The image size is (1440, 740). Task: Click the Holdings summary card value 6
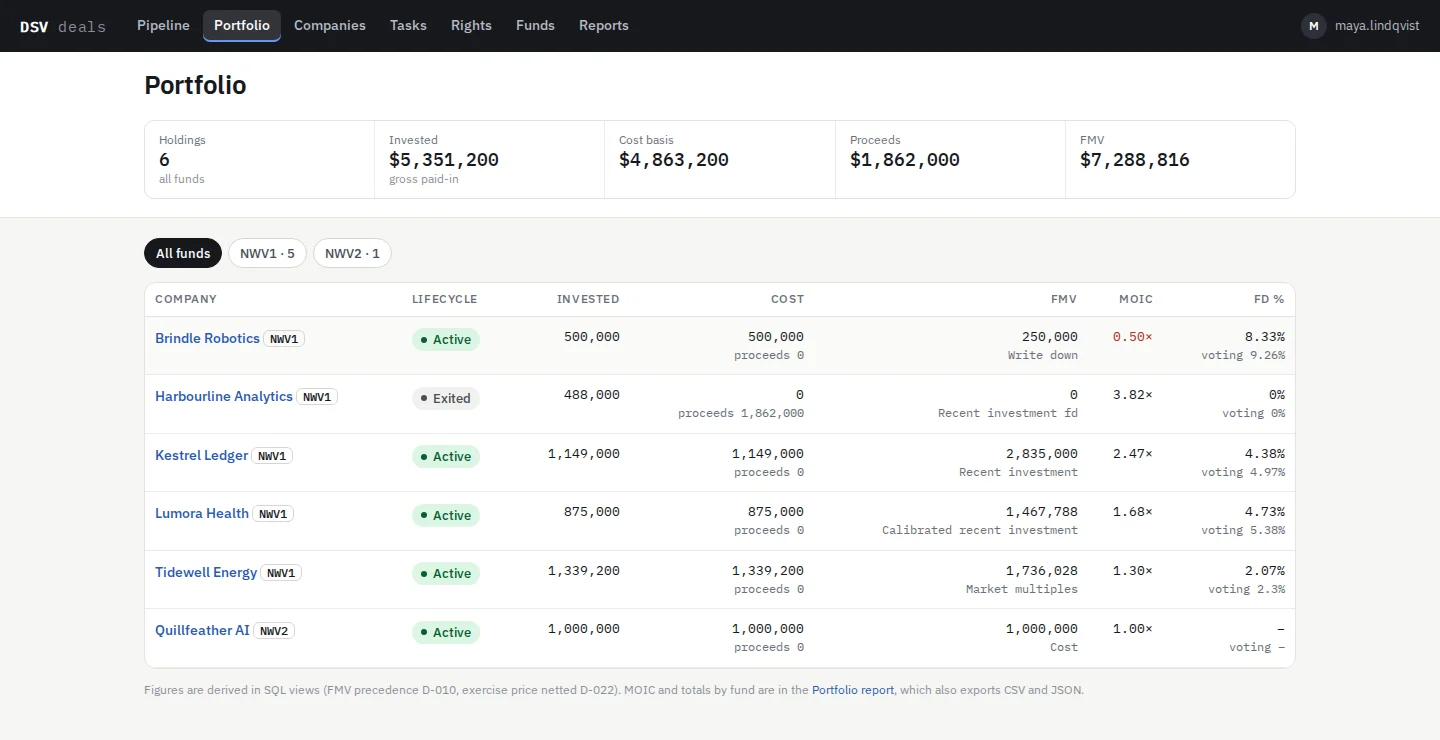pos(164,160)
